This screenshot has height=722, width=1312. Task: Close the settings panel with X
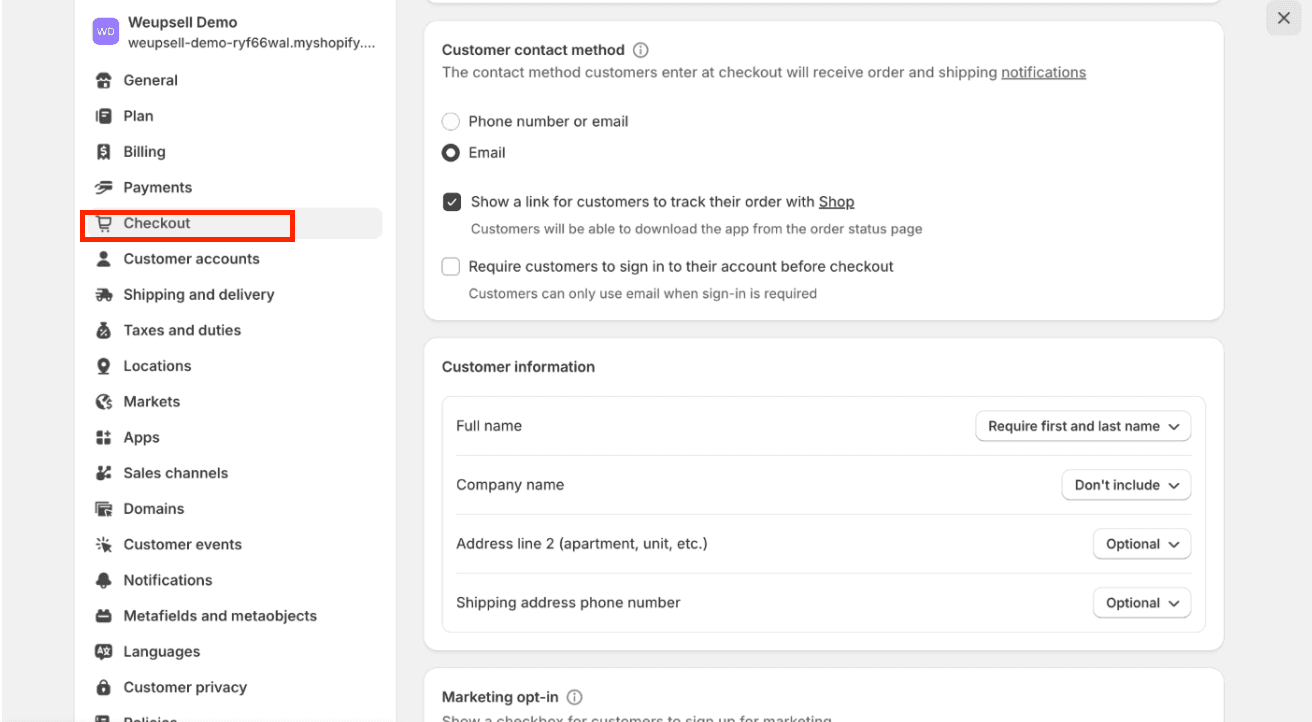click(x=1284, y=18)
